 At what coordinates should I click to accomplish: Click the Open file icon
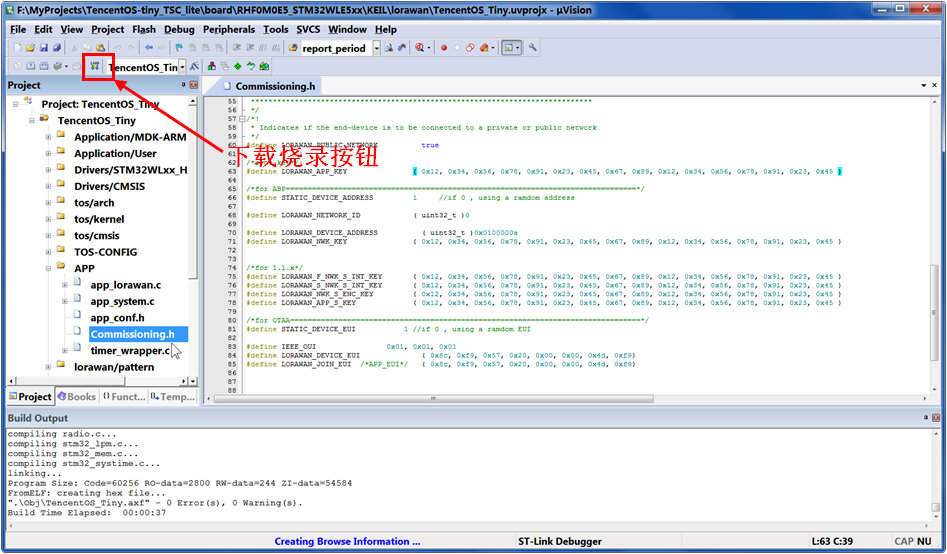(x=30, y=48)
